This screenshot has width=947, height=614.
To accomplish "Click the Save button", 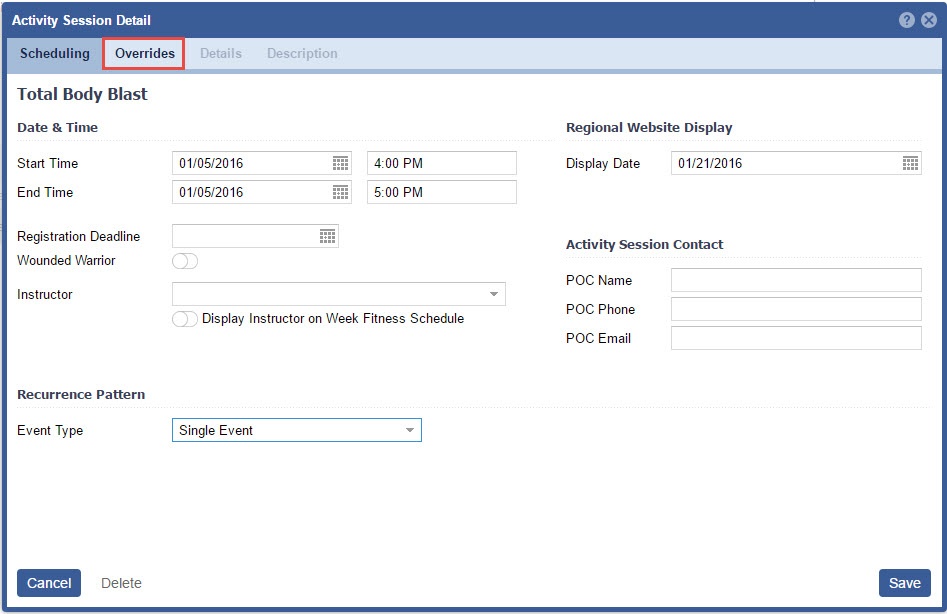I will (x=904, y=583).
